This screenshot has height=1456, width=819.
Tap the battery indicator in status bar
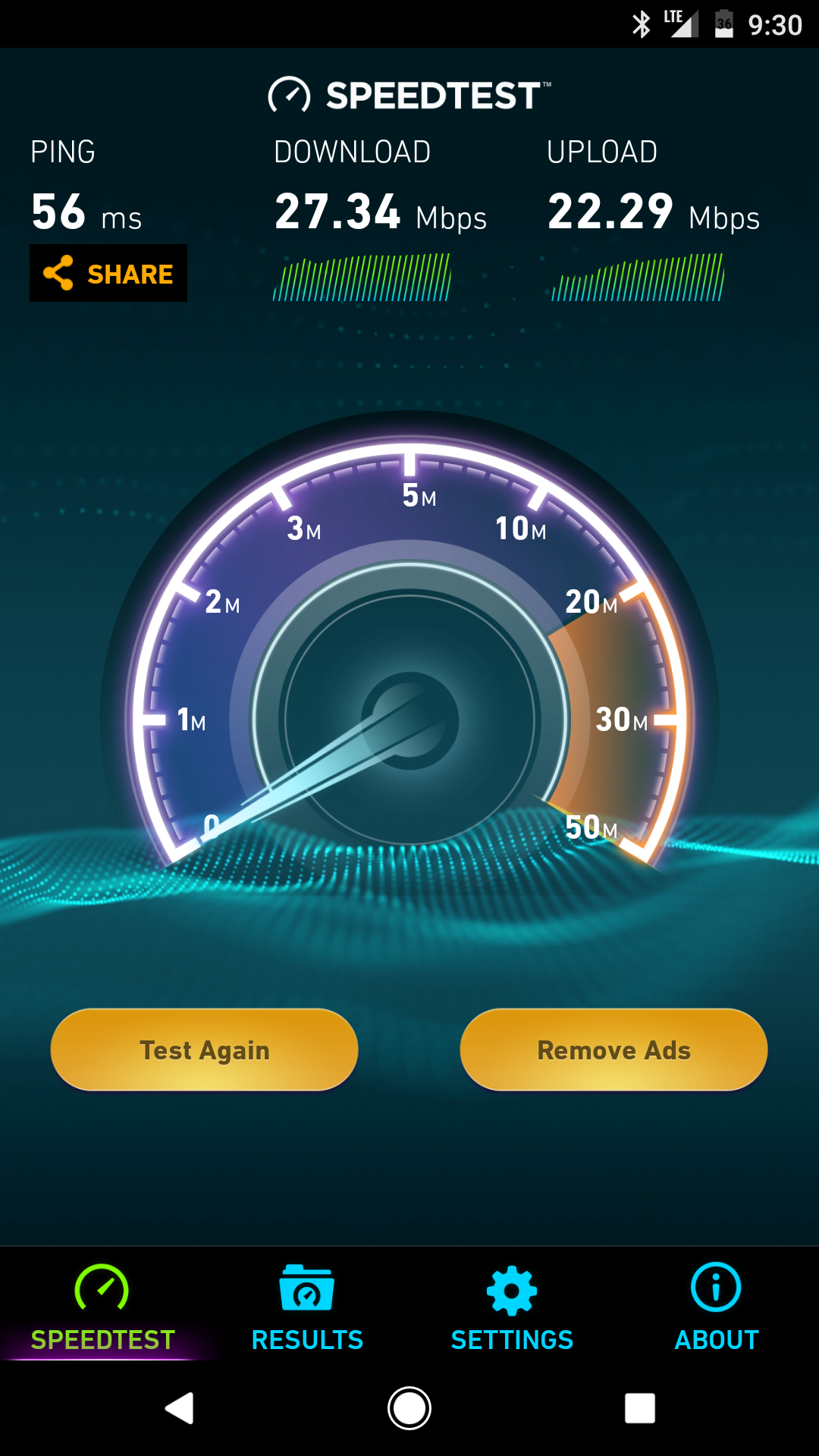tap(724, 24)
